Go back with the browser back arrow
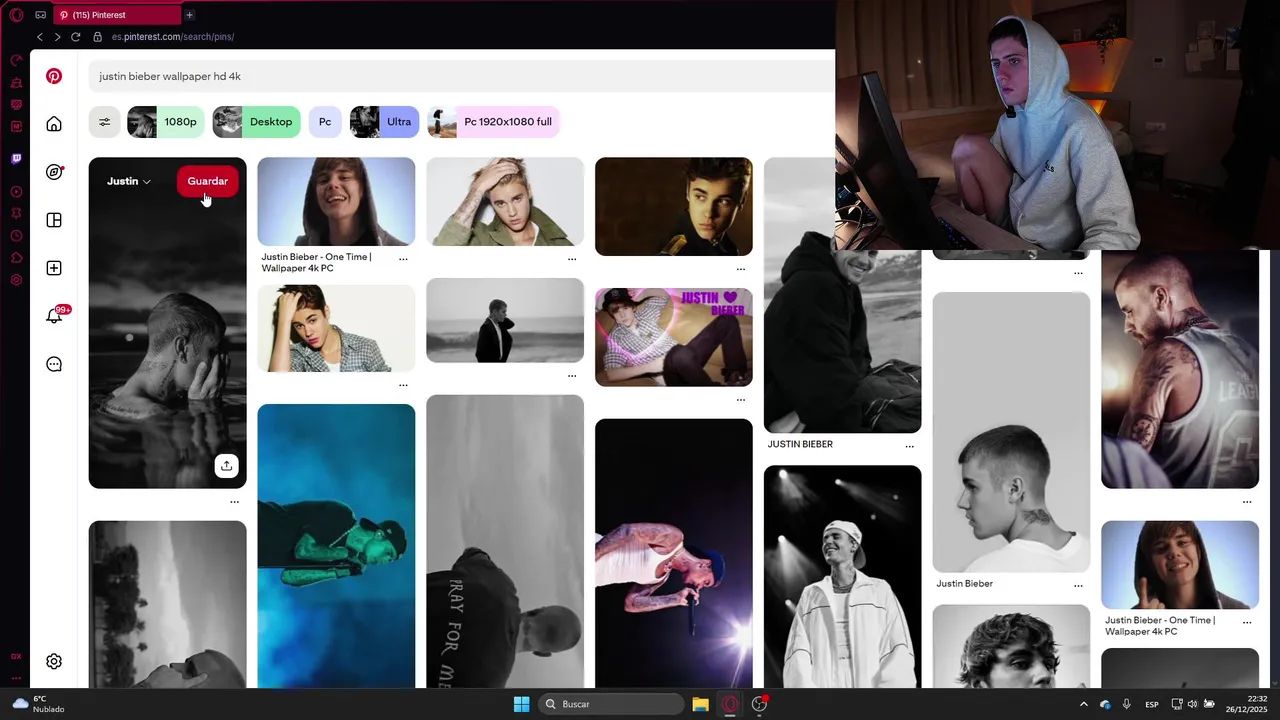Screen dimensions: 1280x720 coord(40,37)
